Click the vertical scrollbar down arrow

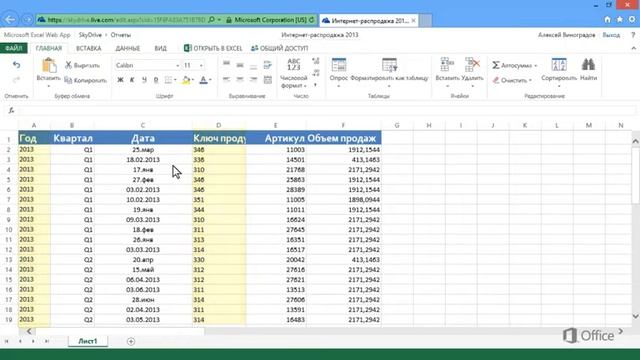[x=636, y=316]
